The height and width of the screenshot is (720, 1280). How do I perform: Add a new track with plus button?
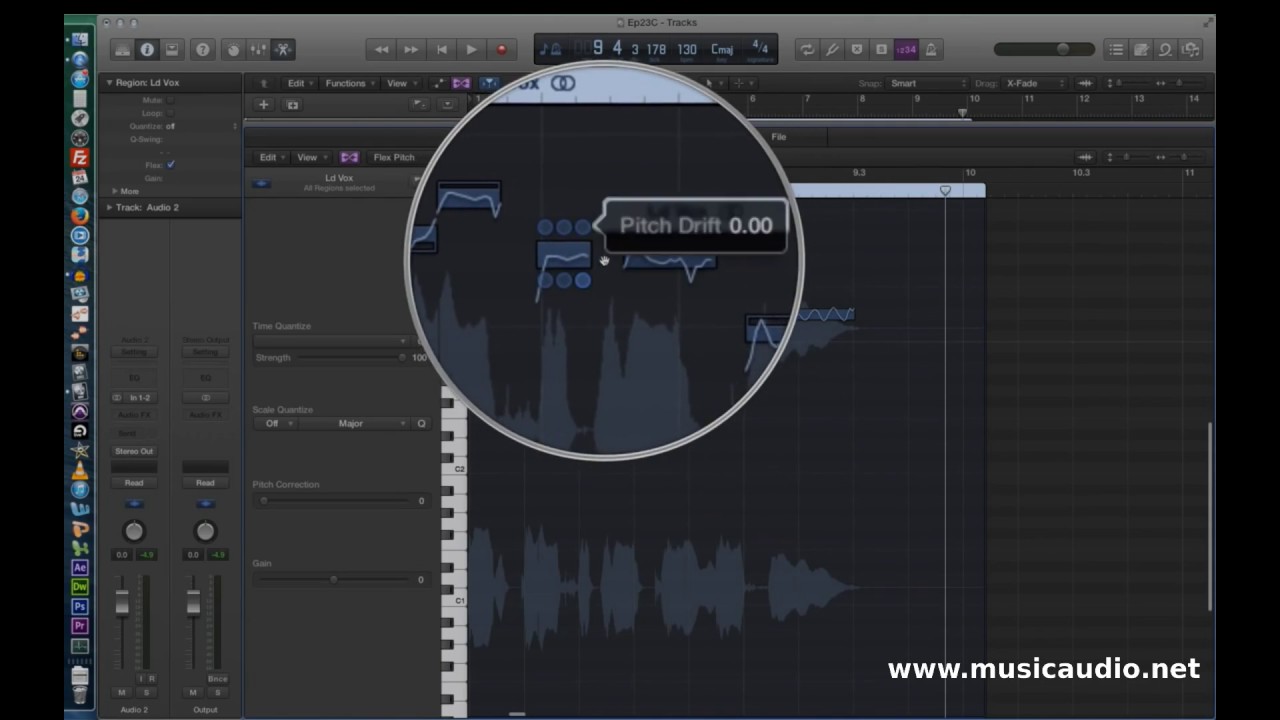click(264, 104)
